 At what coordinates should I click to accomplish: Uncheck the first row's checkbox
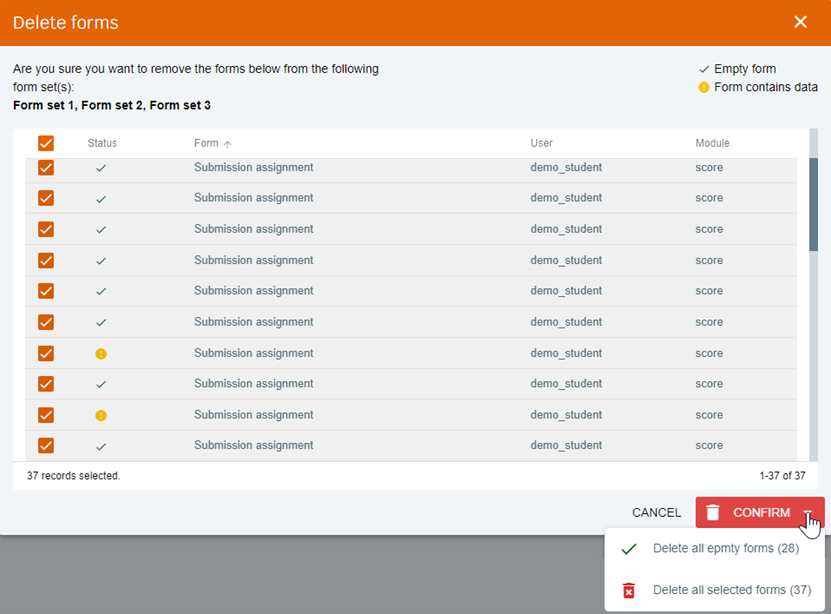pos(46,167)
